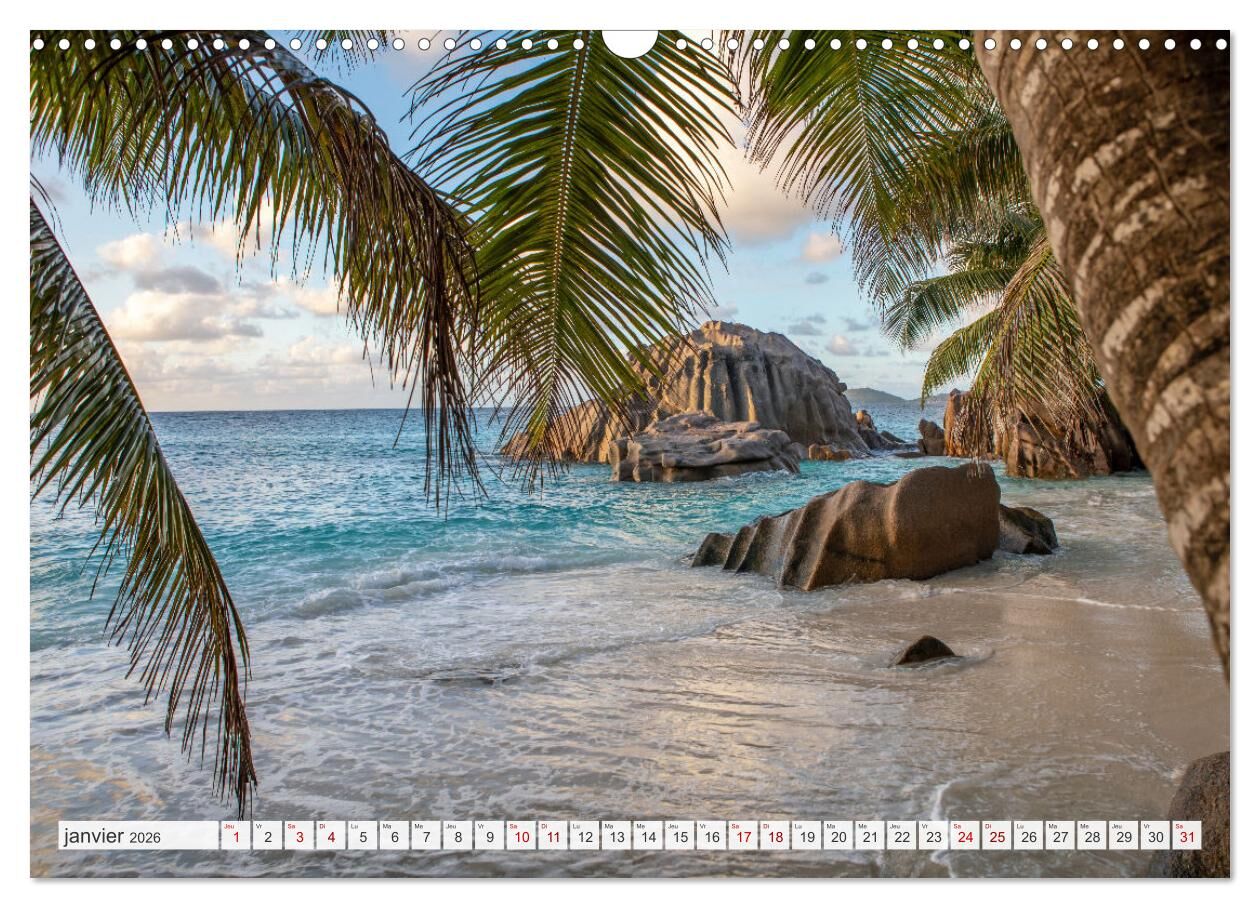Select Saturday date 10 cell
The width and height of the screenshot is (1260, 908).
(x=520, y=836)
